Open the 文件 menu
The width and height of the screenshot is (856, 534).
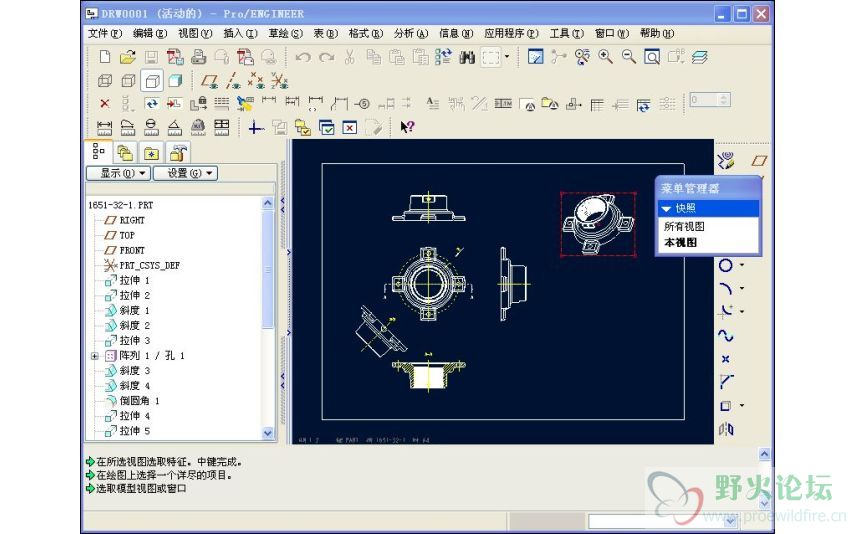pos(105,33)
